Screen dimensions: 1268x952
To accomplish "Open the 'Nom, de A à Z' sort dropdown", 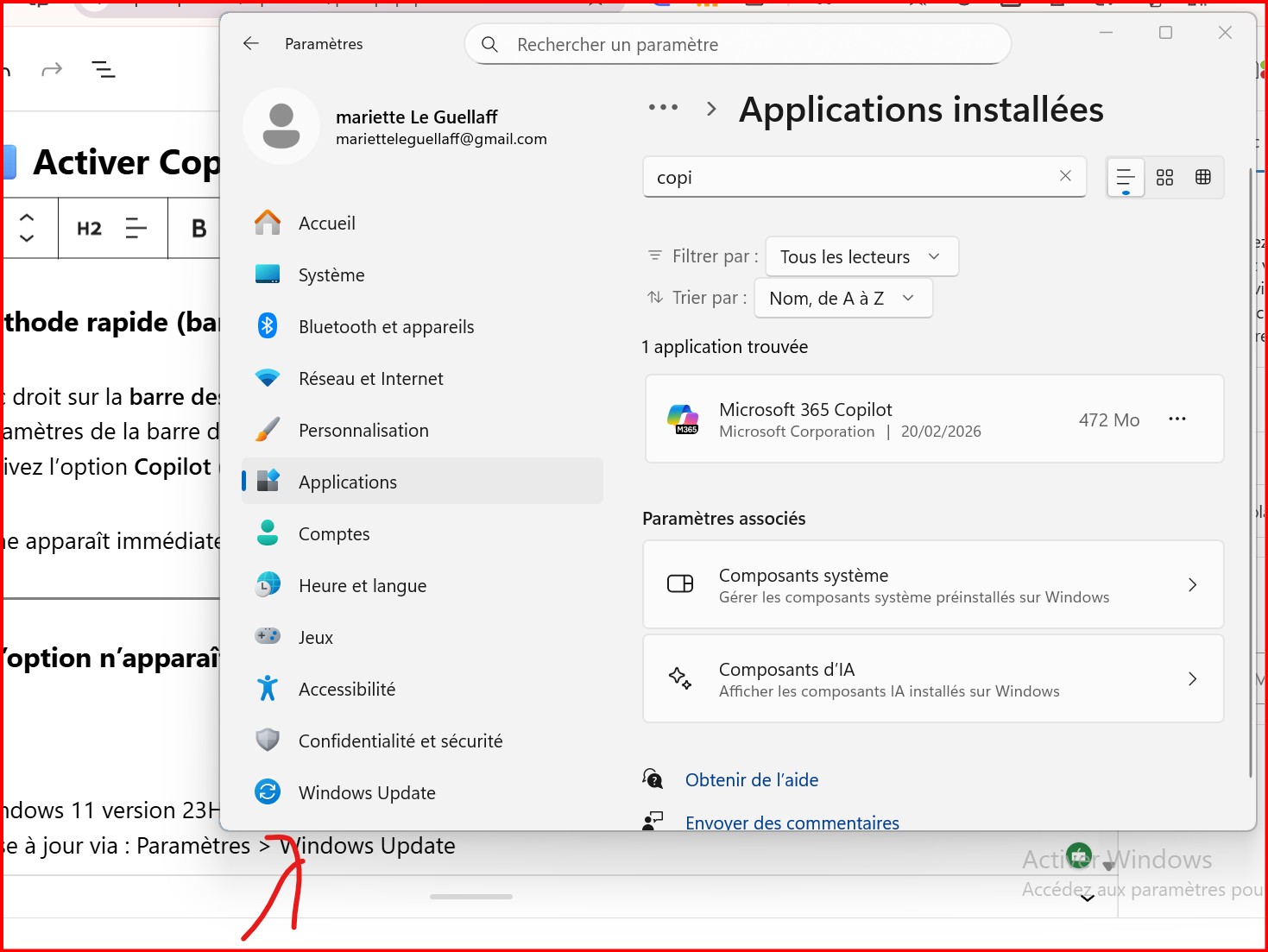I will coord(842,299).
